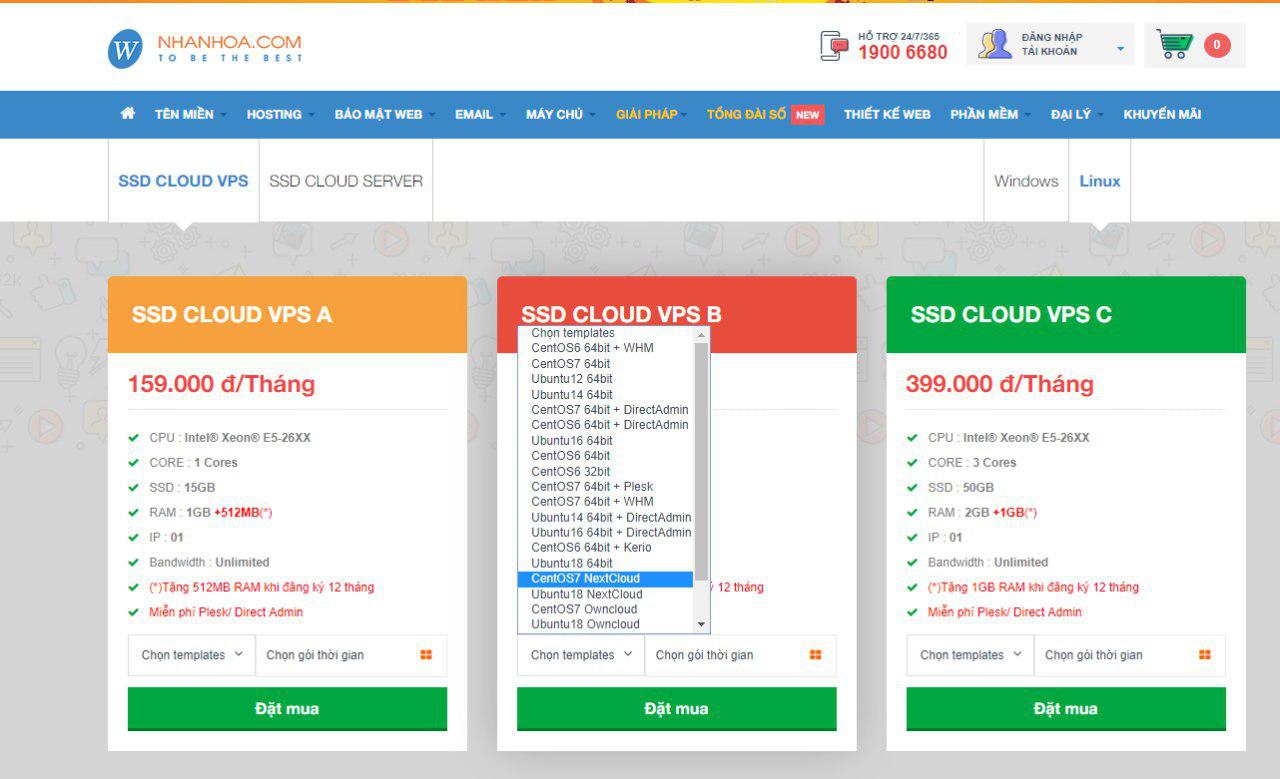Expand the account login dropdown arrow
1280x779 pixels.
(1120, 48)
